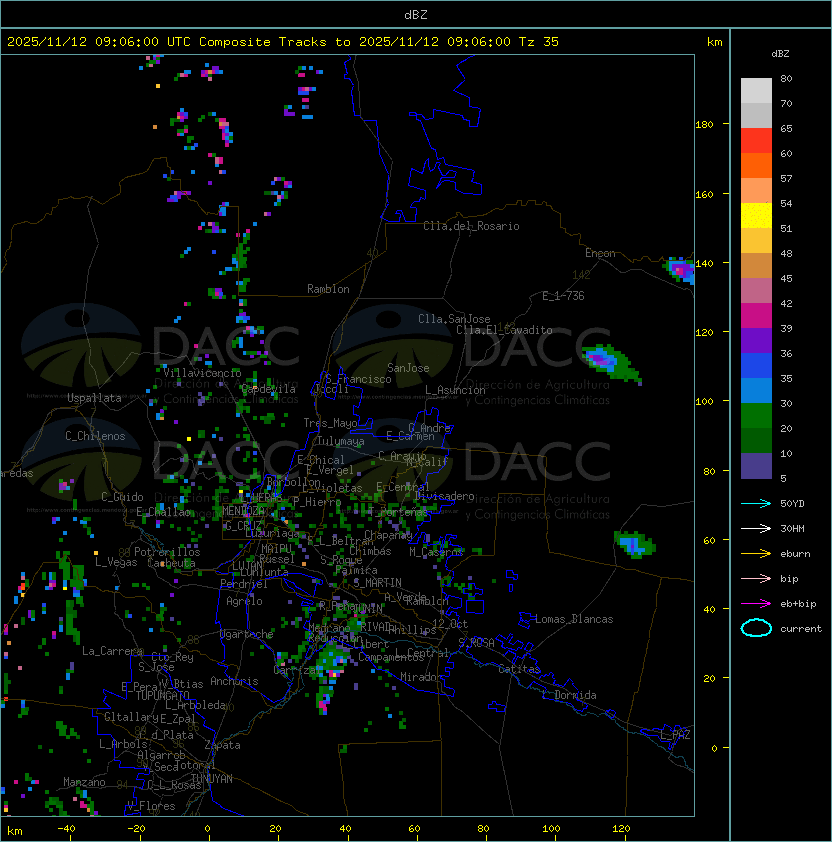This screenshot has height=842, width=832.
Task: Click the 'La_Carrera' map label
Action: tap(112, 651)
